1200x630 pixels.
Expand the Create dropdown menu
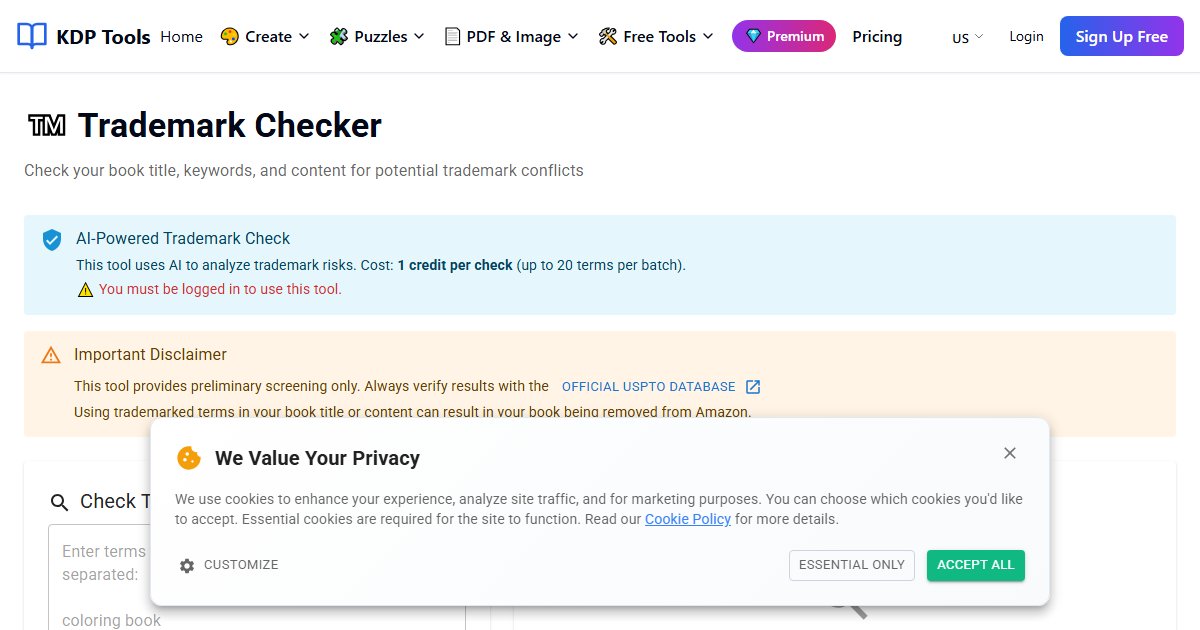pyautogui.click(x=265, y=37)
